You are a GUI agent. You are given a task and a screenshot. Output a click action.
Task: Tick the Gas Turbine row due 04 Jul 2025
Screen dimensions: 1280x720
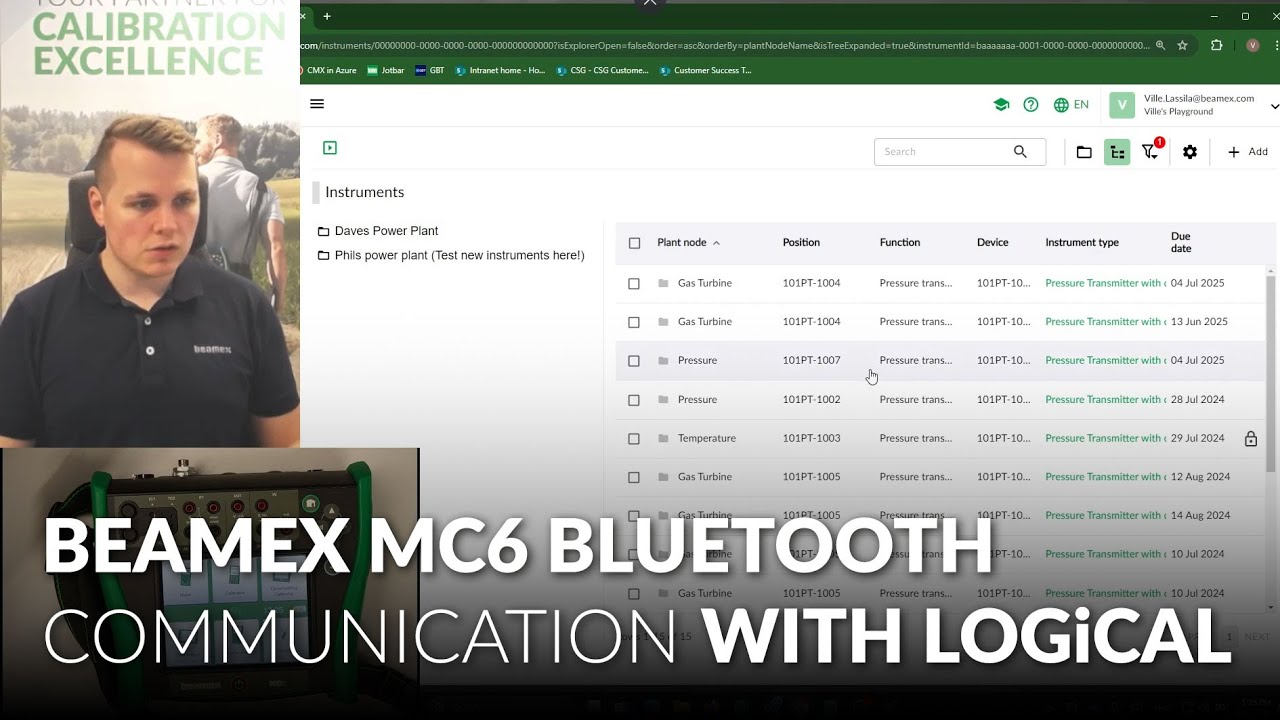[x=634, y=284]
